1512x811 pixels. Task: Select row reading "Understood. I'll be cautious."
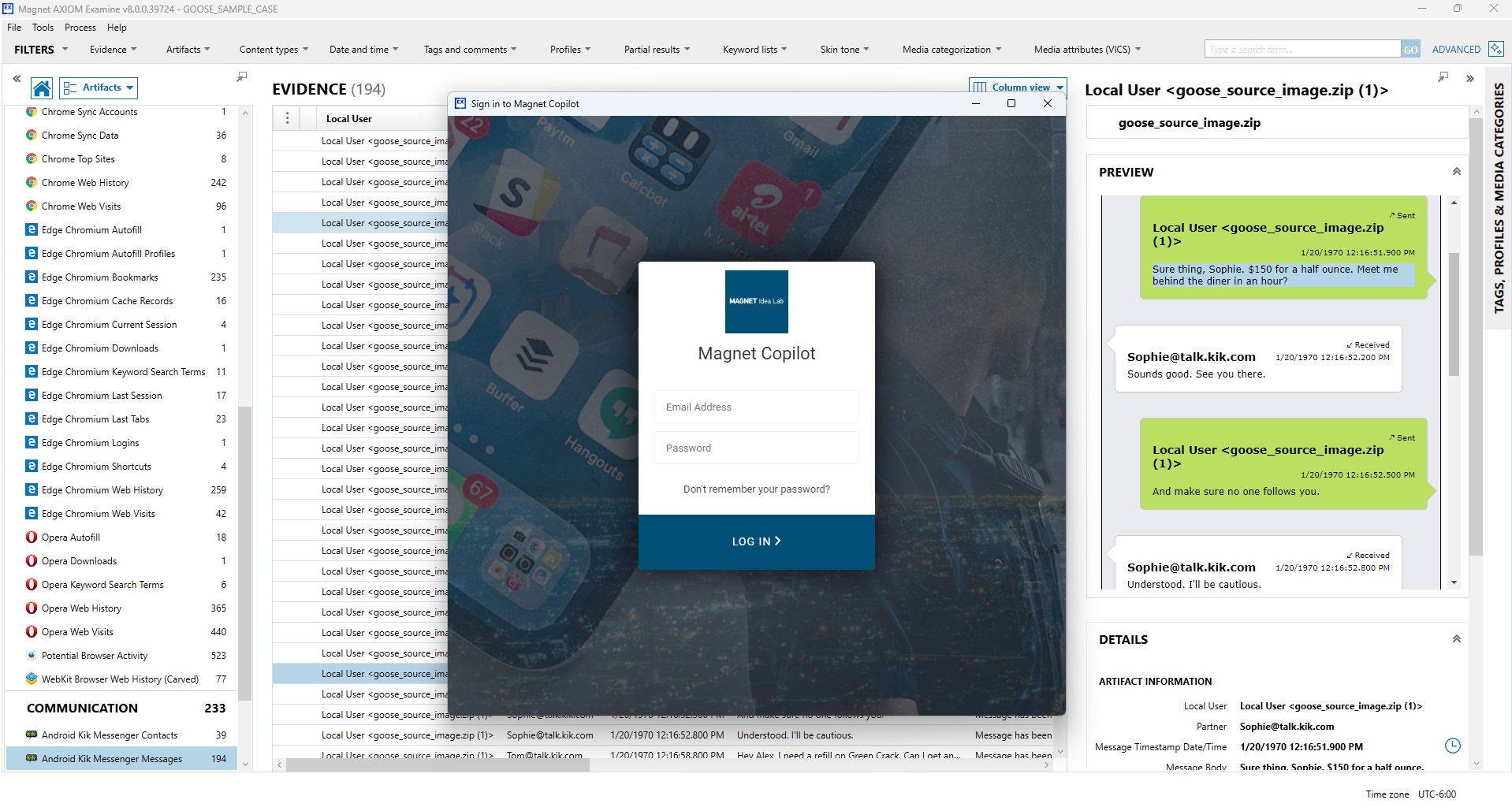pyautogui.click(x=662, y=735)
